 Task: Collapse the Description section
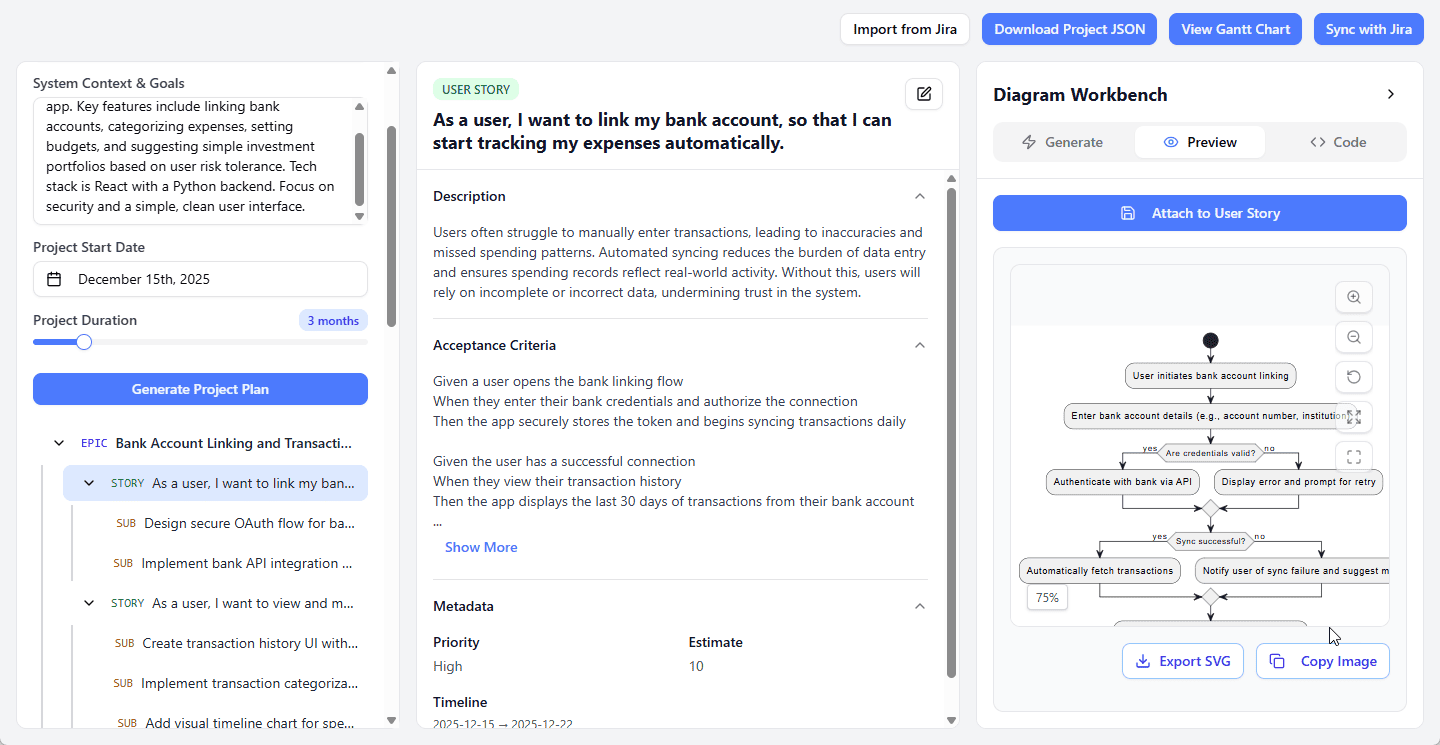tap(919, 196)
